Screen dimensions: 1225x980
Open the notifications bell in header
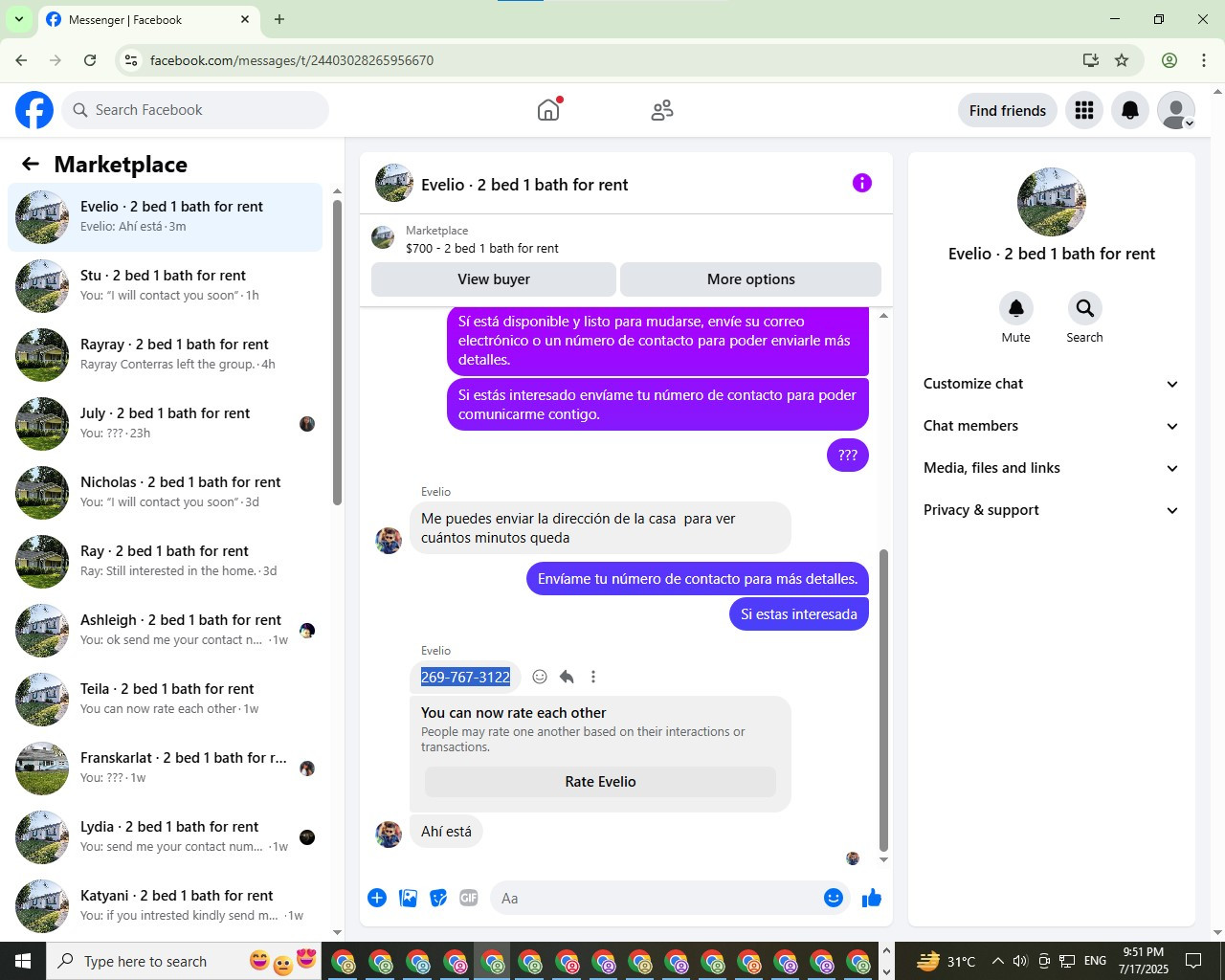click(1130, 110)
